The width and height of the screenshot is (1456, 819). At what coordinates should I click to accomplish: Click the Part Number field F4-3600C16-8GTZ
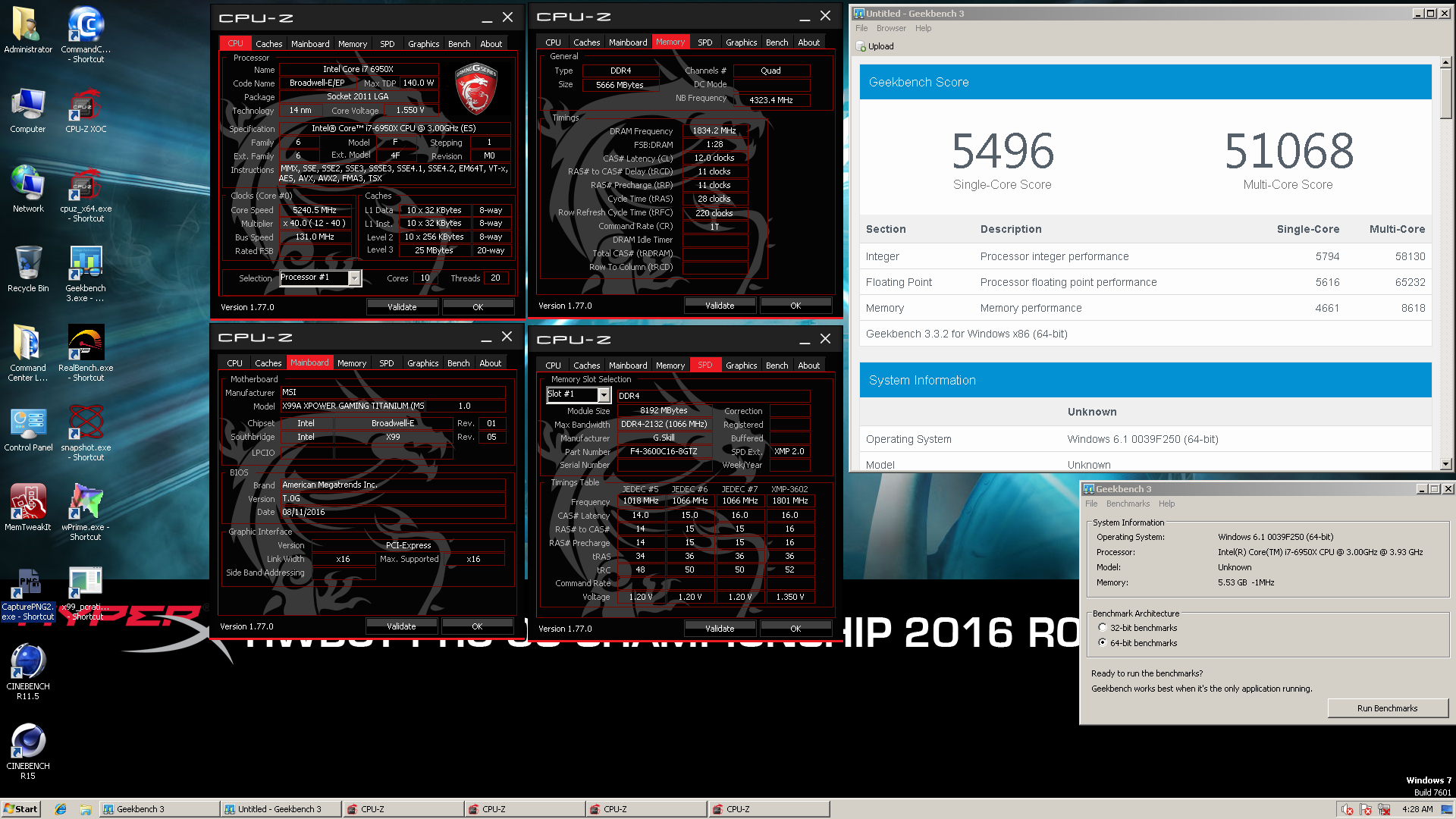pyautogui.click(x=664, y=451)
